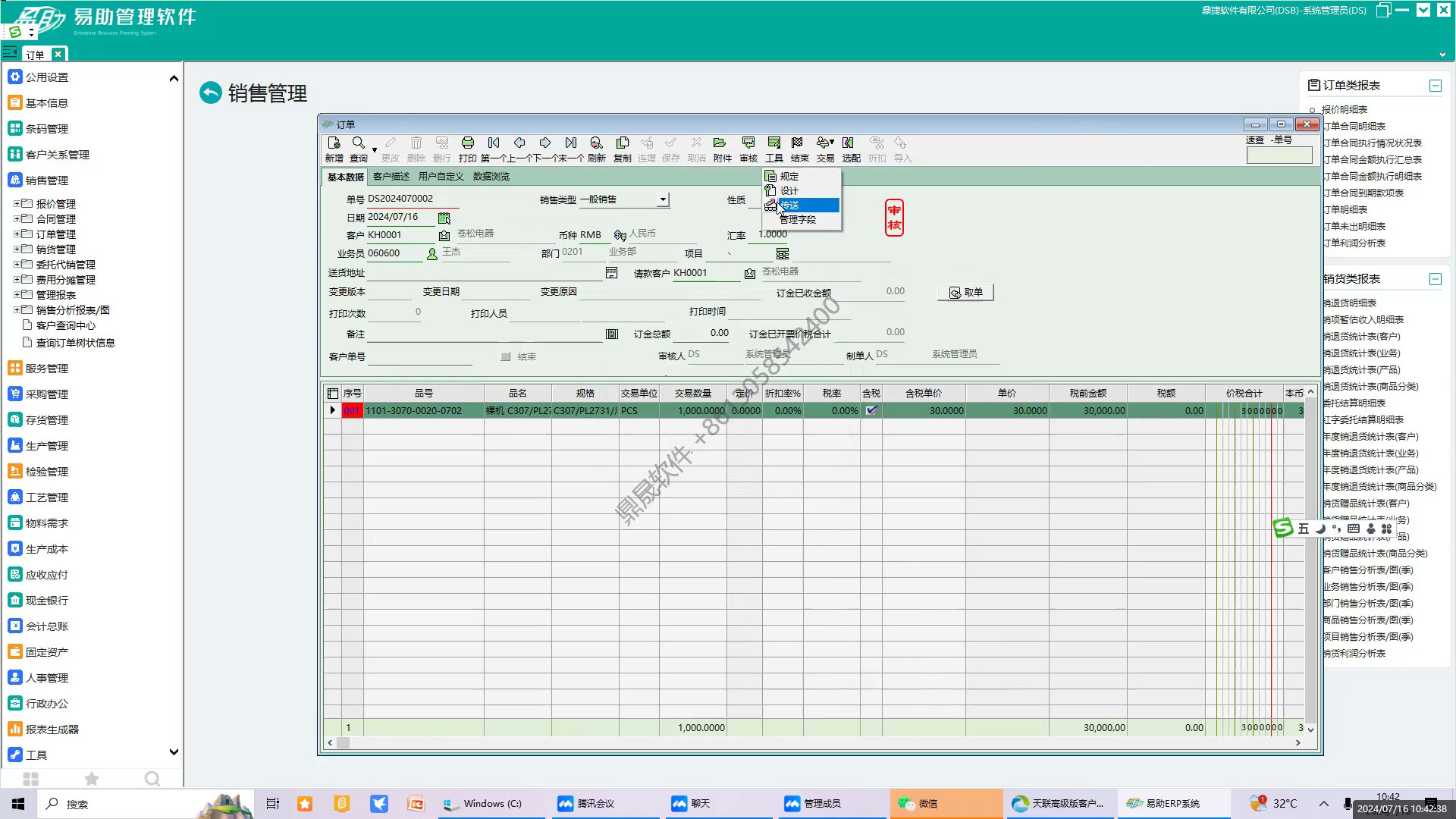Select 规定 from the tools menu
The image size is (1456, 819).
coord(802,176)
